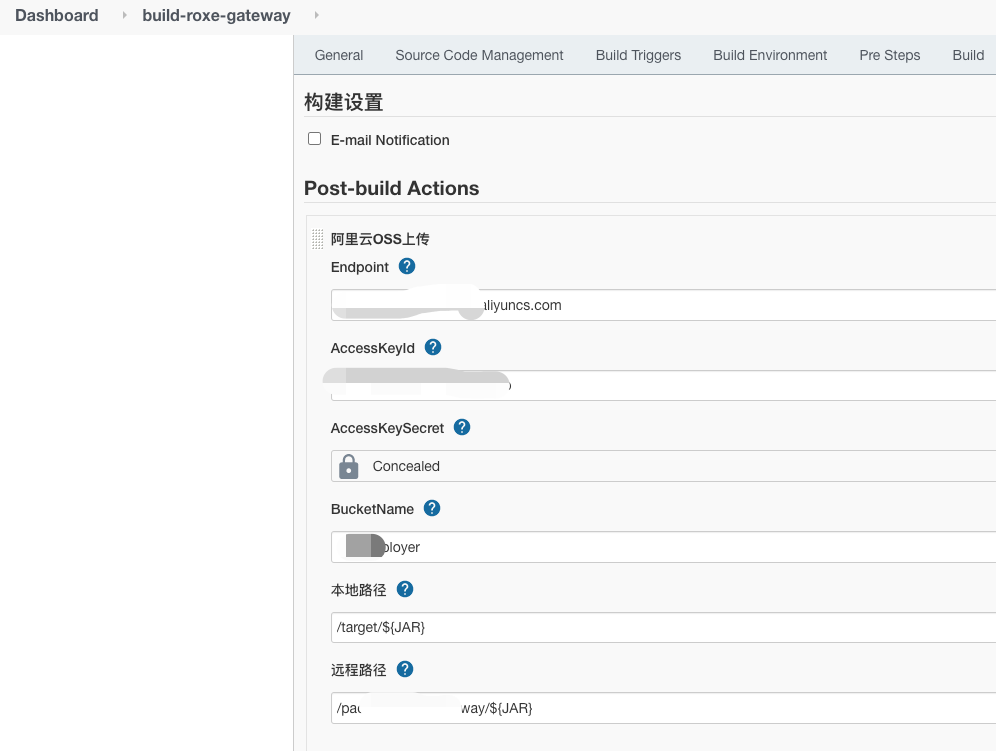Select the Build Environment tab

coord(770,55)
